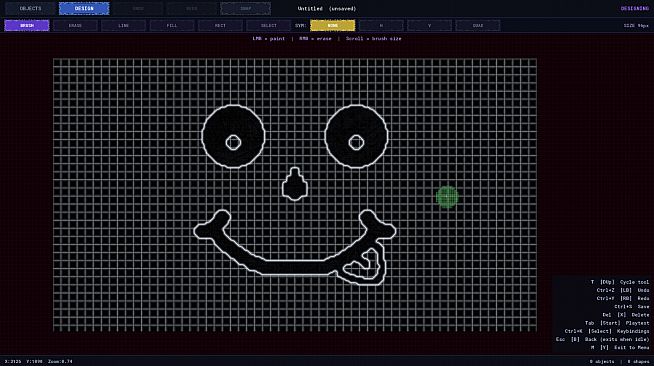Enable vertical symmetry V
Screen dimensions: 654x366
(x=430, y=25)
